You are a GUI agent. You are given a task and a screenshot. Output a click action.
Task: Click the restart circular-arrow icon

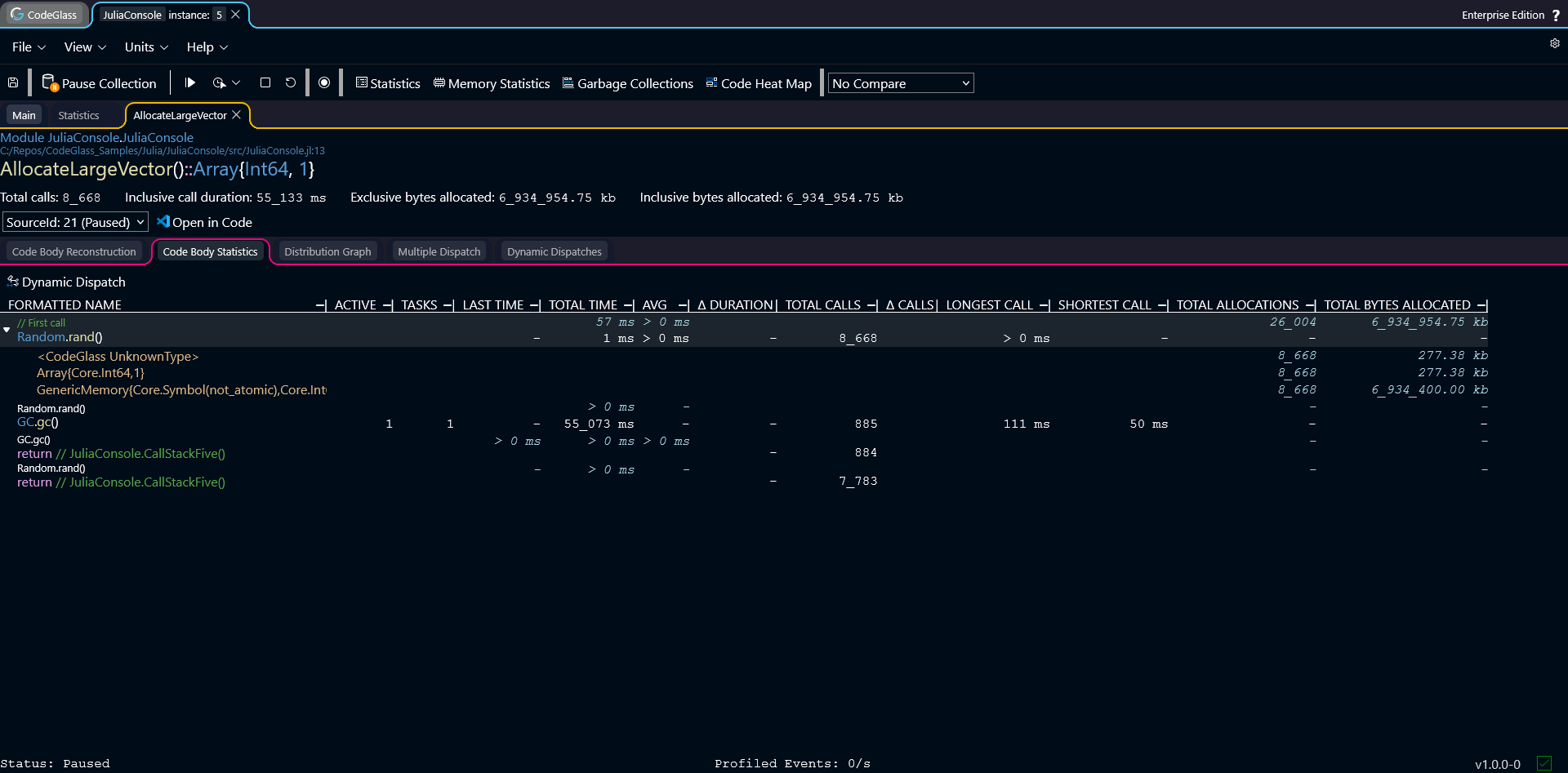291,82
